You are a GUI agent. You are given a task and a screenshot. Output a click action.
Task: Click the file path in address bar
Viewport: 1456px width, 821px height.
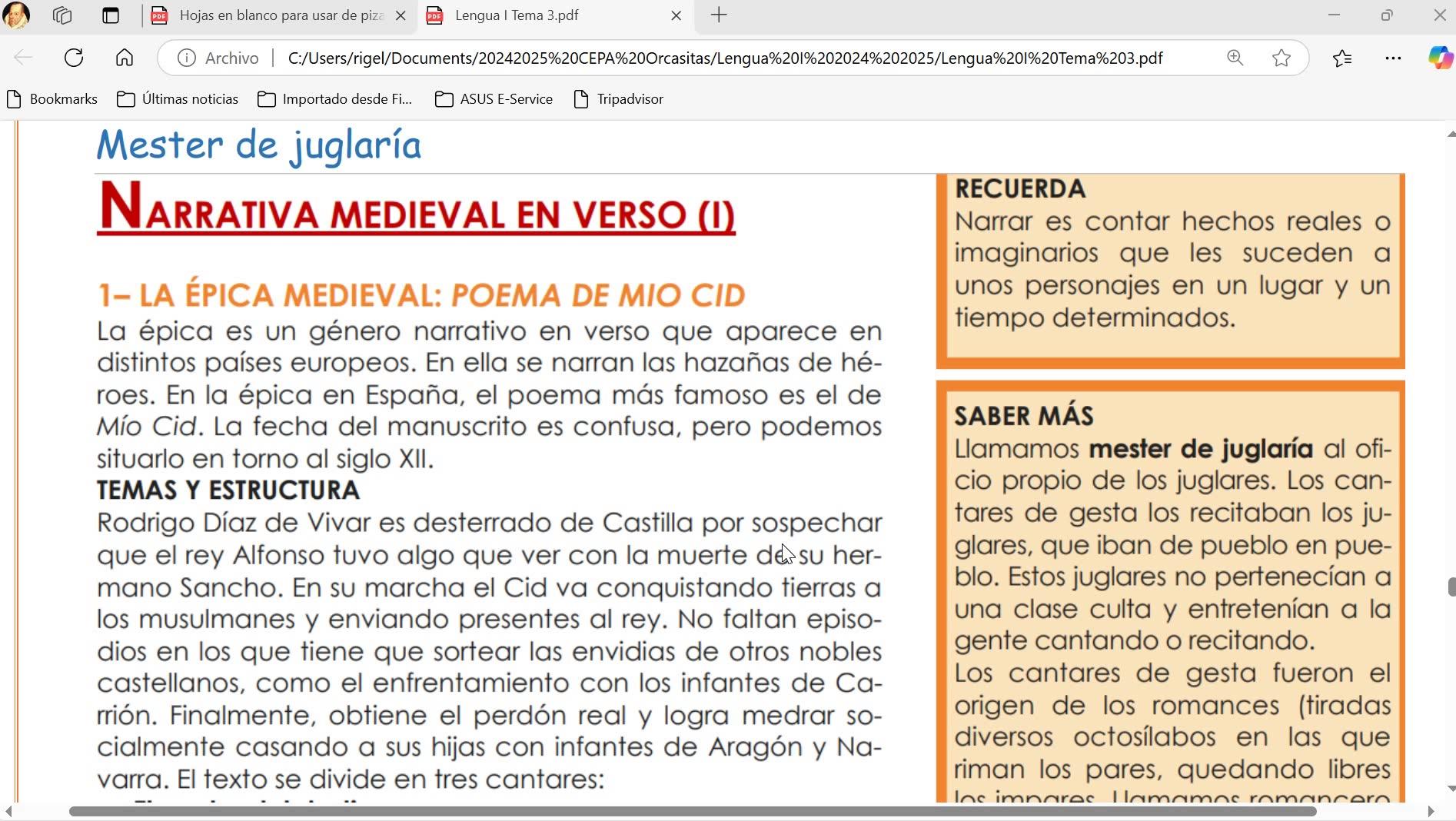tap(725, 58)
